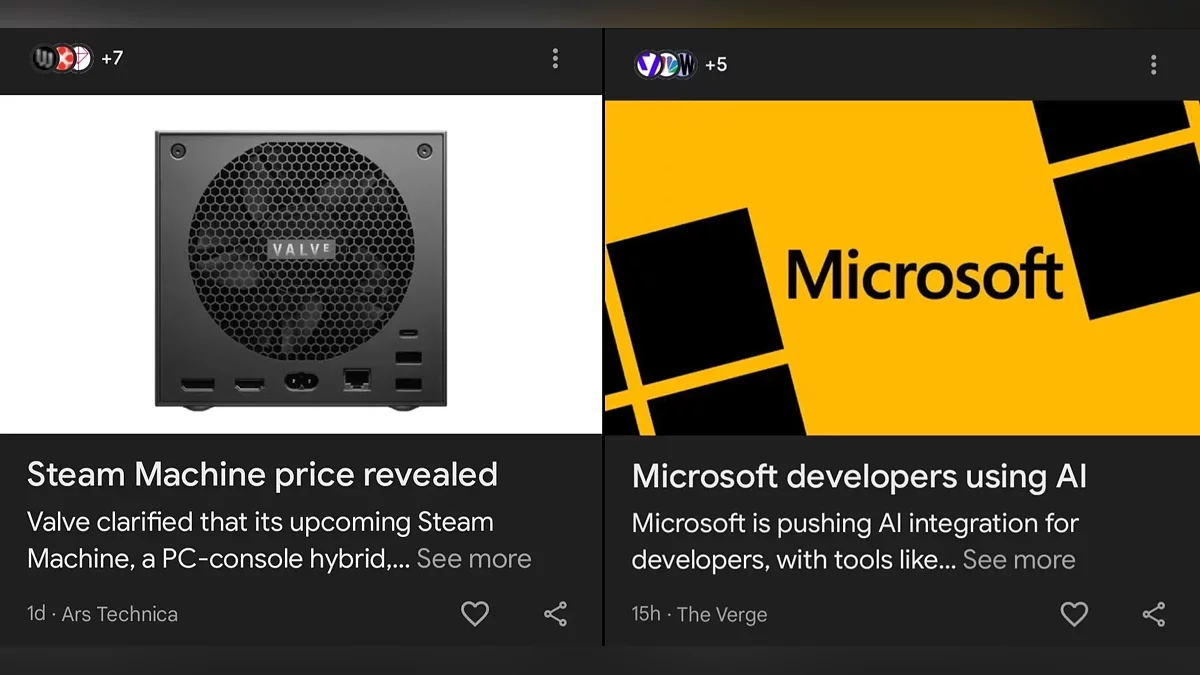Viewport: 1200px width, 675px height.
Task: Share the Steam Machine price story
Action: pos(555,613)
